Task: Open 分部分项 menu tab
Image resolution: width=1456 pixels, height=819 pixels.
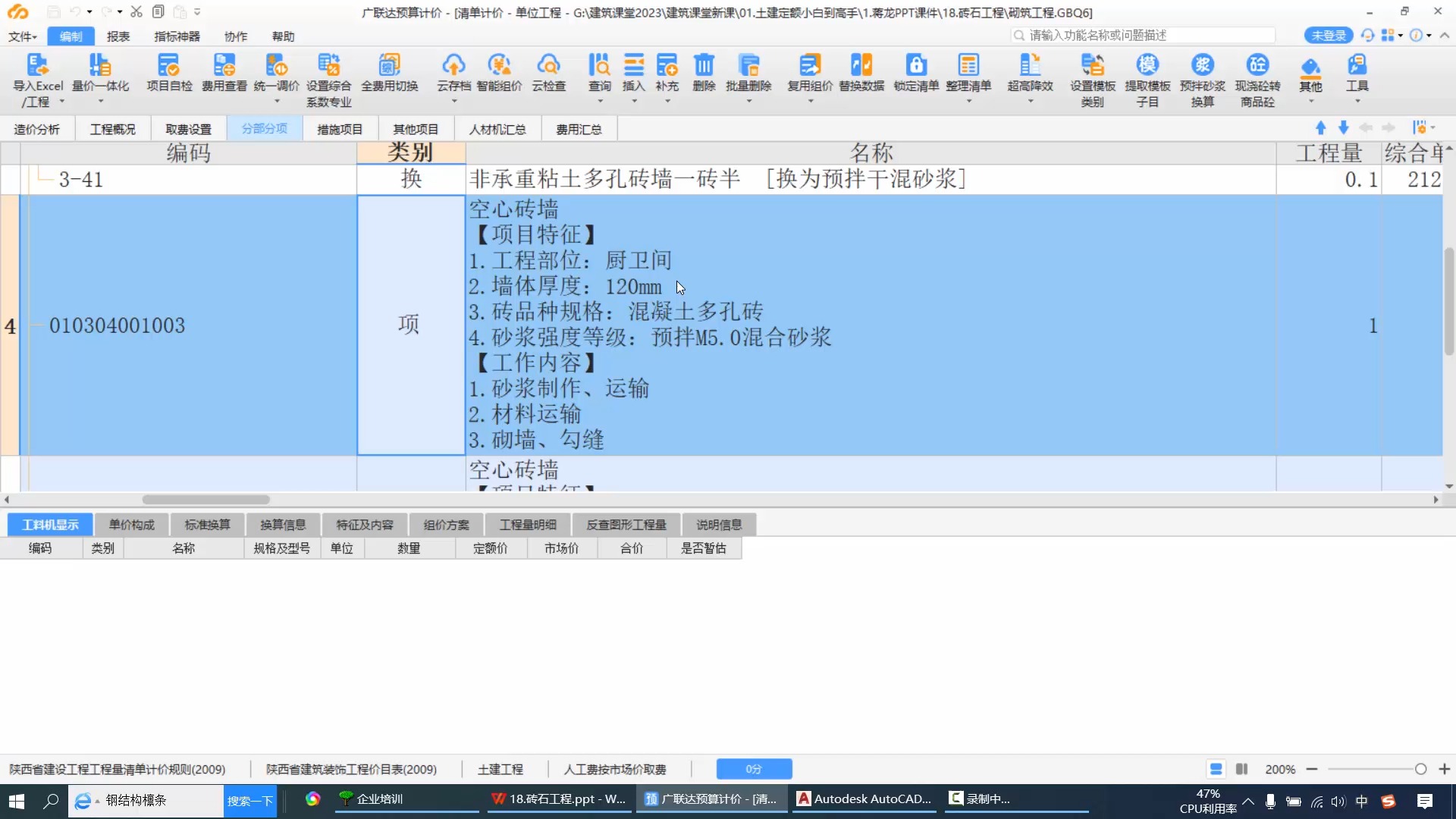Action: pos(263,129)
